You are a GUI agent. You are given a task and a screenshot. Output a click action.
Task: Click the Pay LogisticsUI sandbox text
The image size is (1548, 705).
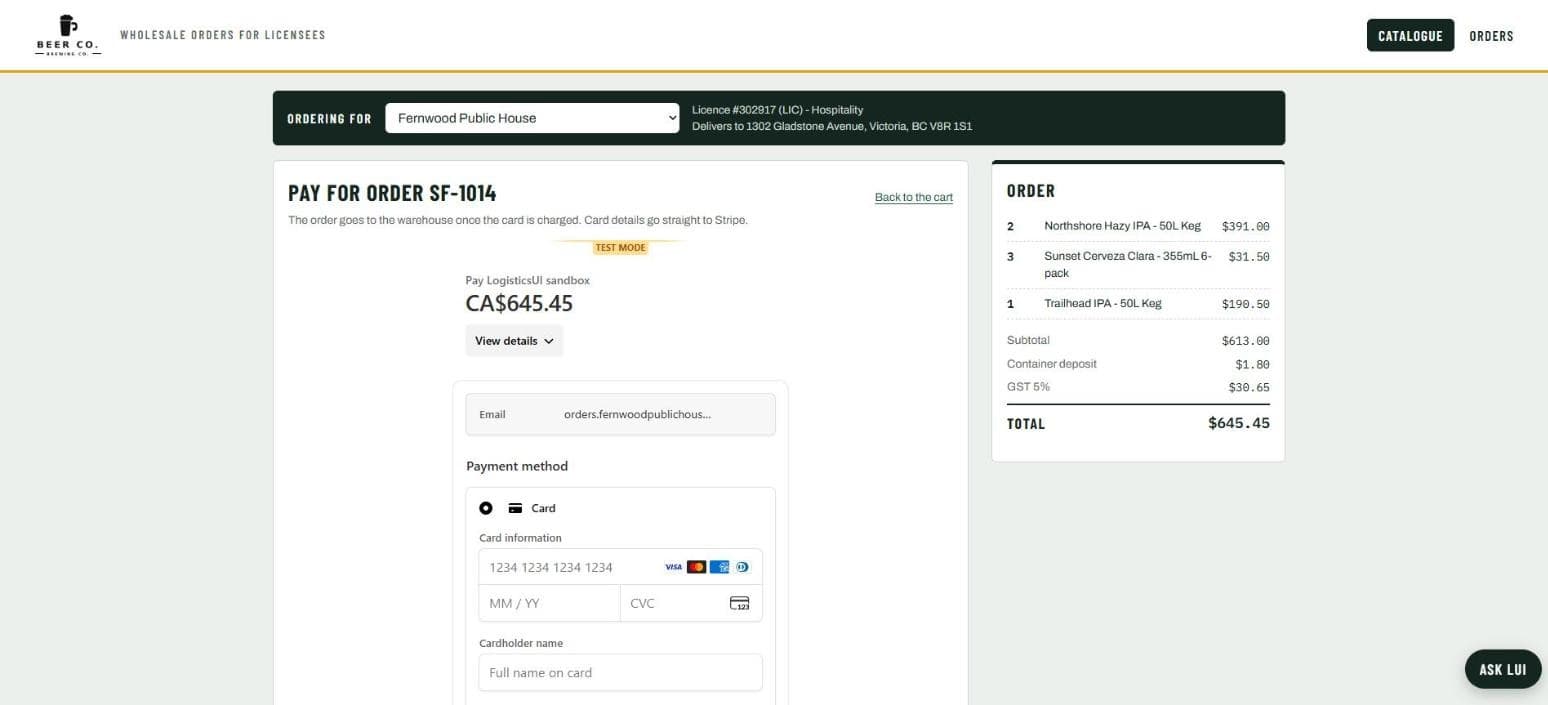click(528, 280)
